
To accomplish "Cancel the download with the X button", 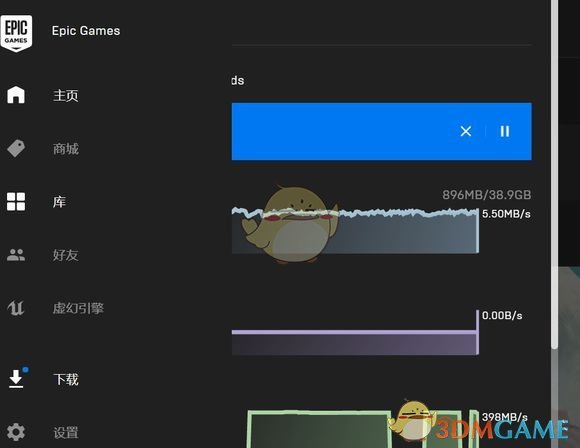I will (466, 131).
